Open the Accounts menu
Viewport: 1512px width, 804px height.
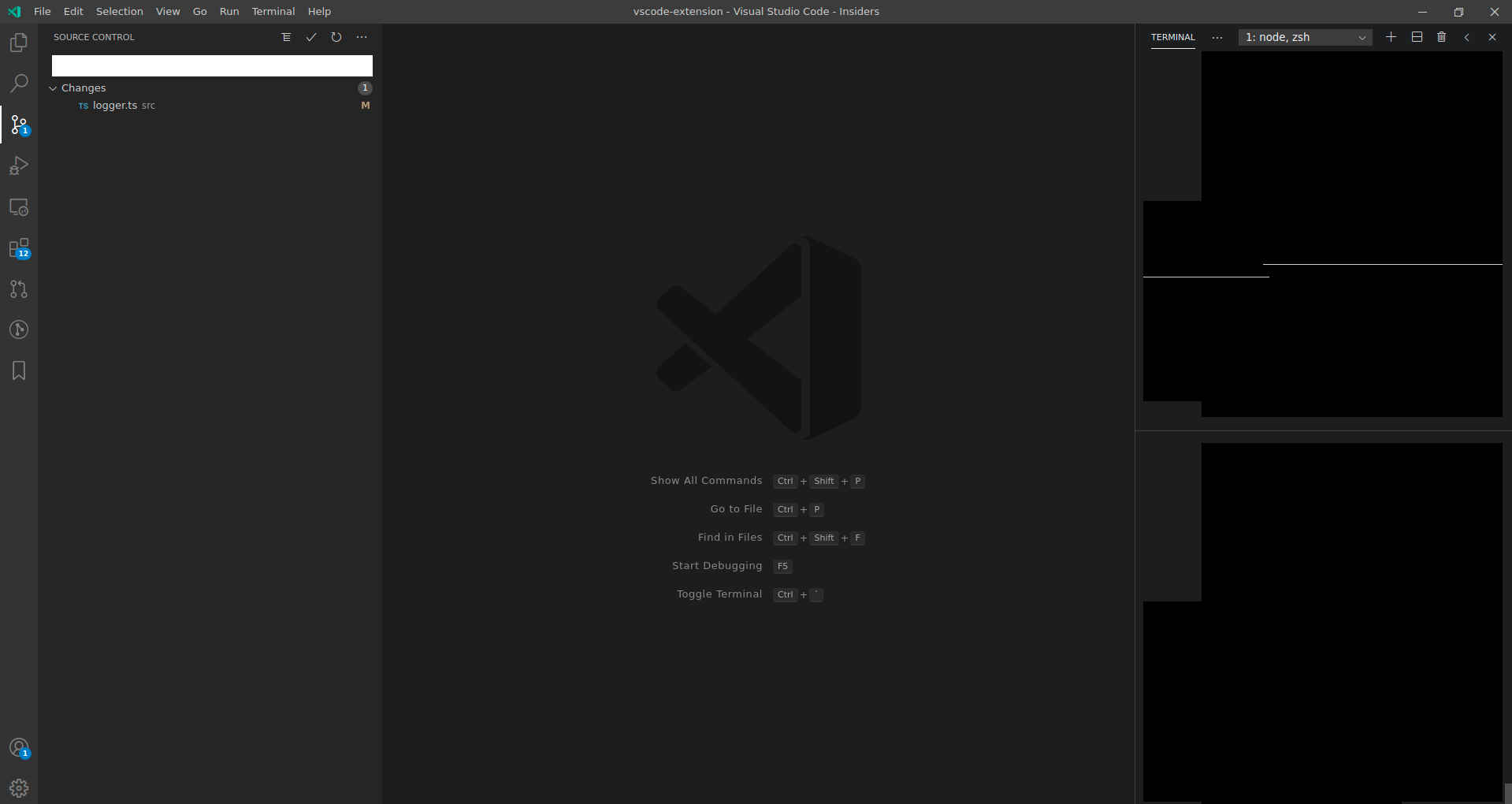click(19, 748)
